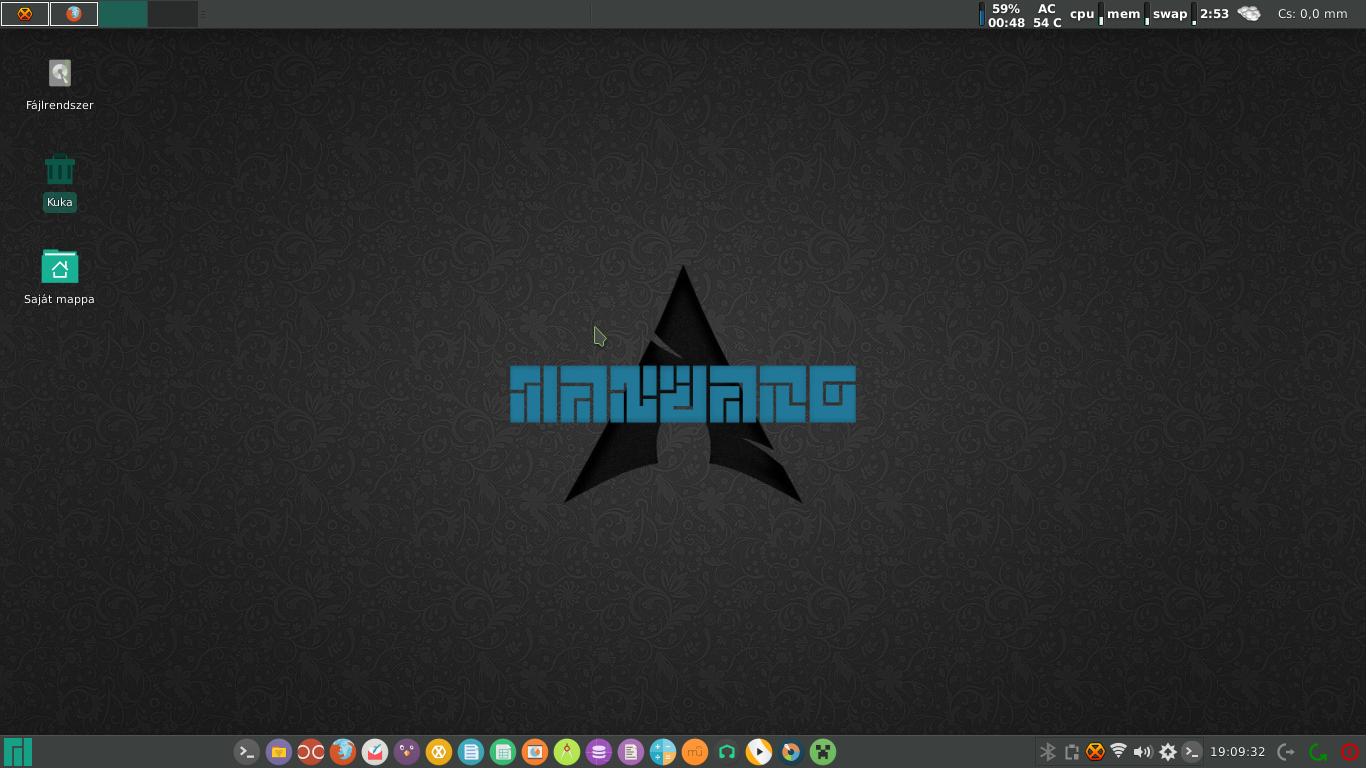Launch the green spreadsheet dock app
1366x768 pixels.
coord(503,752)
